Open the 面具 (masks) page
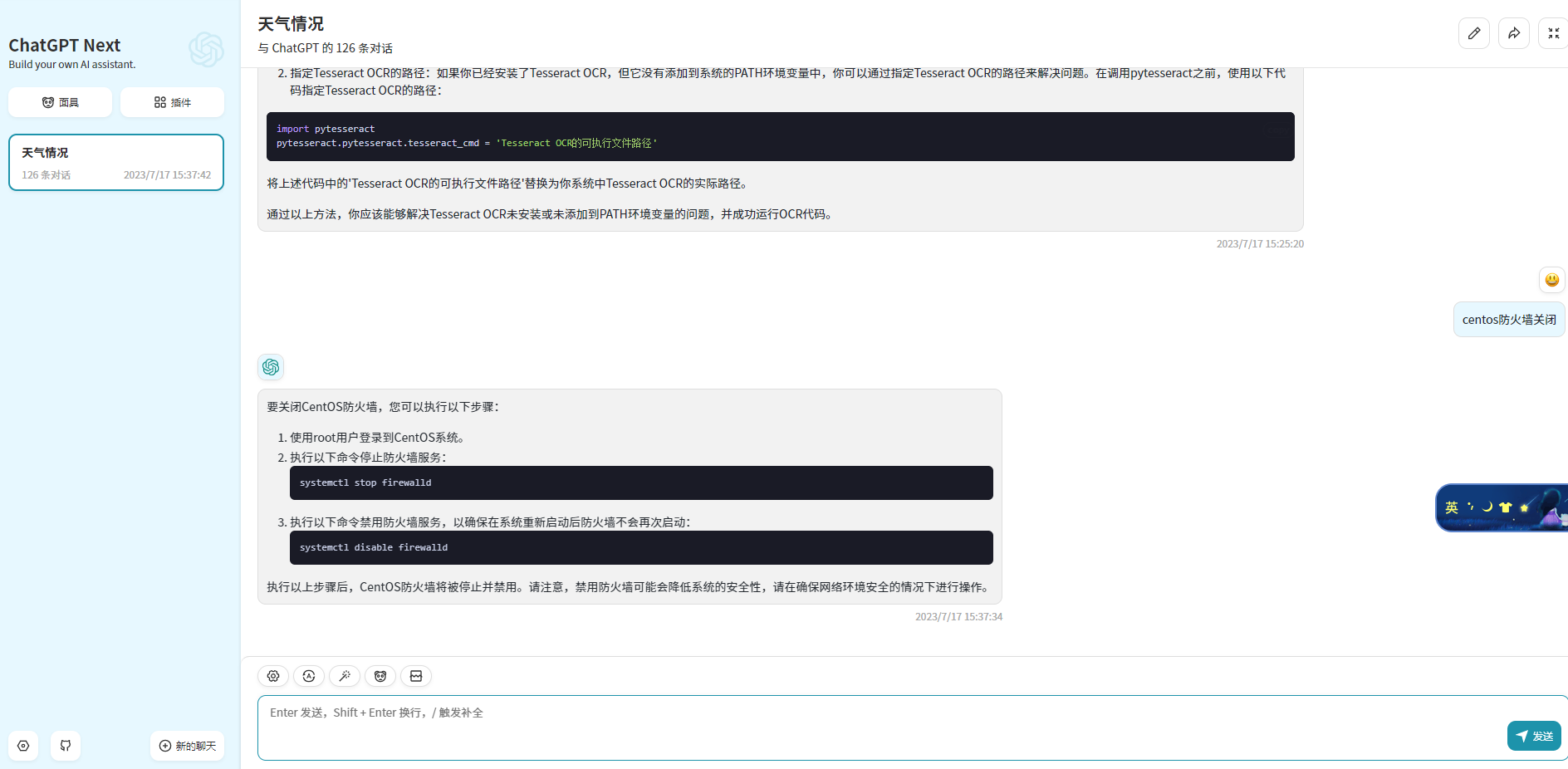The height and width of the screenshot is (769, 1568). [x=61, y=102]
